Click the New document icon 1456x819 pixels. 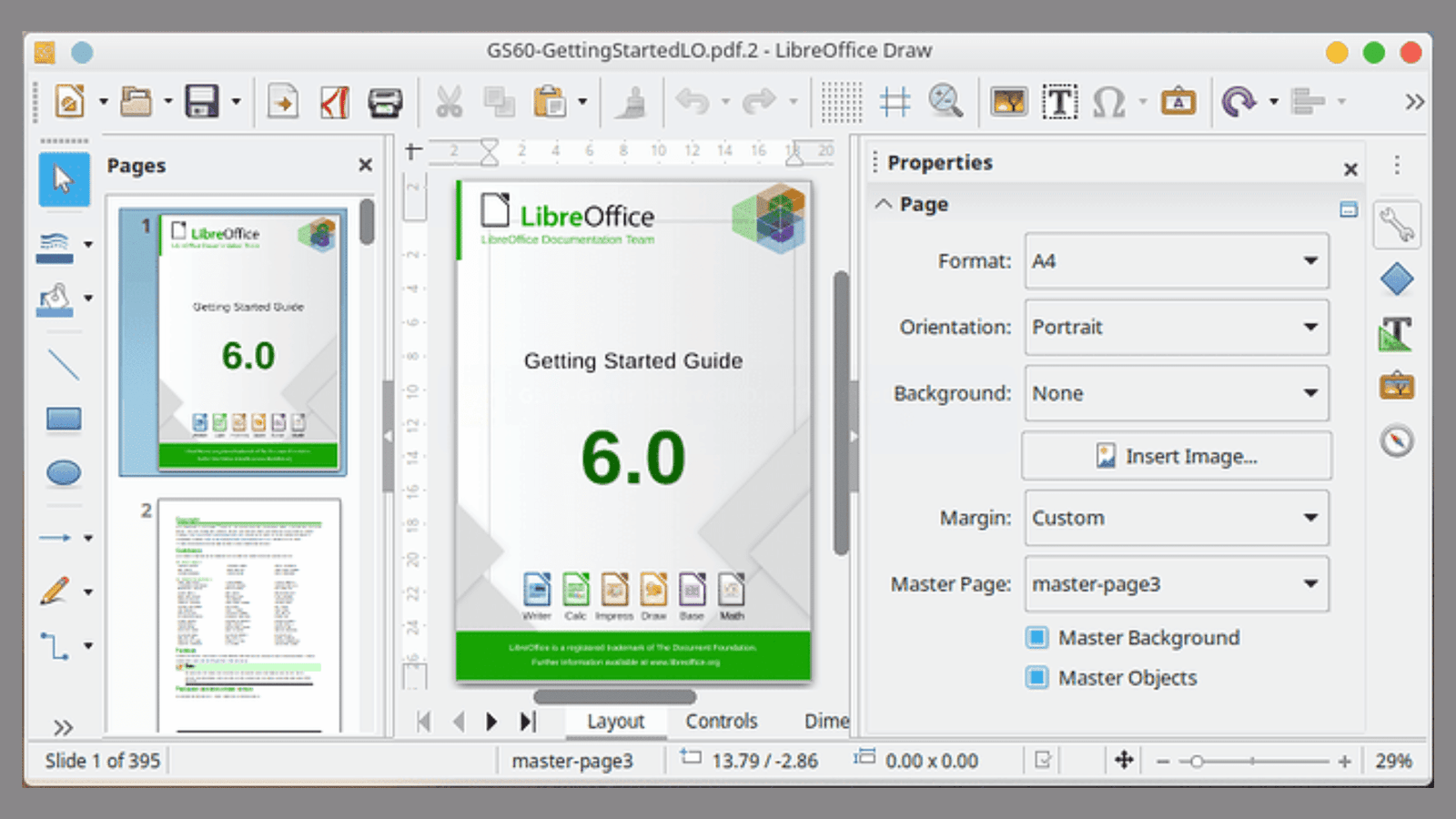(70, 102)
